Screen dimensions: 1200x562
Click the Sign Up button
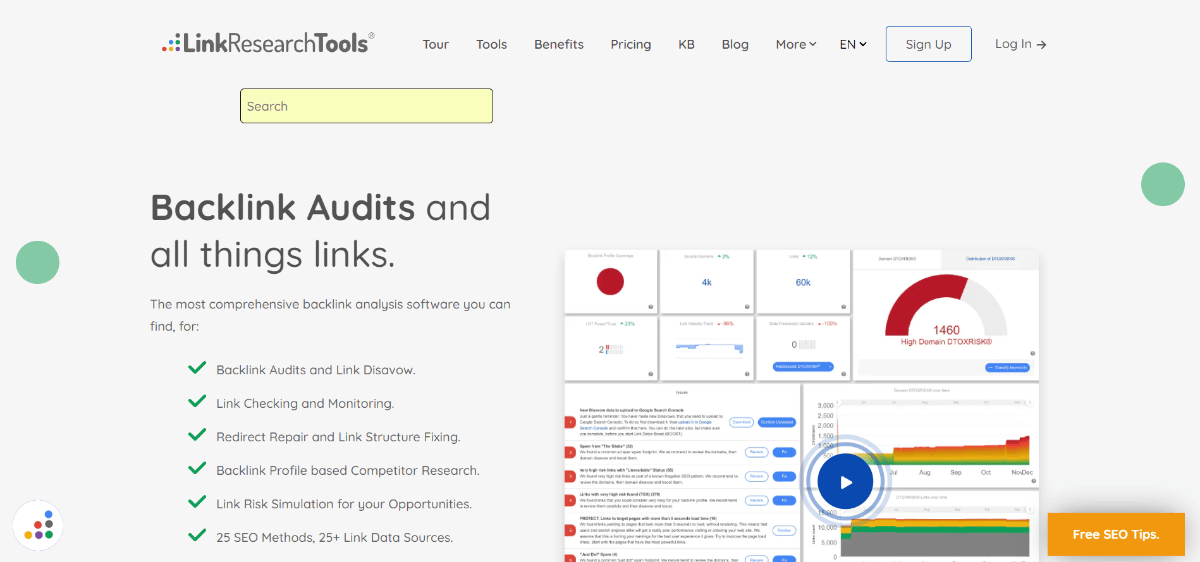[928, 44]
